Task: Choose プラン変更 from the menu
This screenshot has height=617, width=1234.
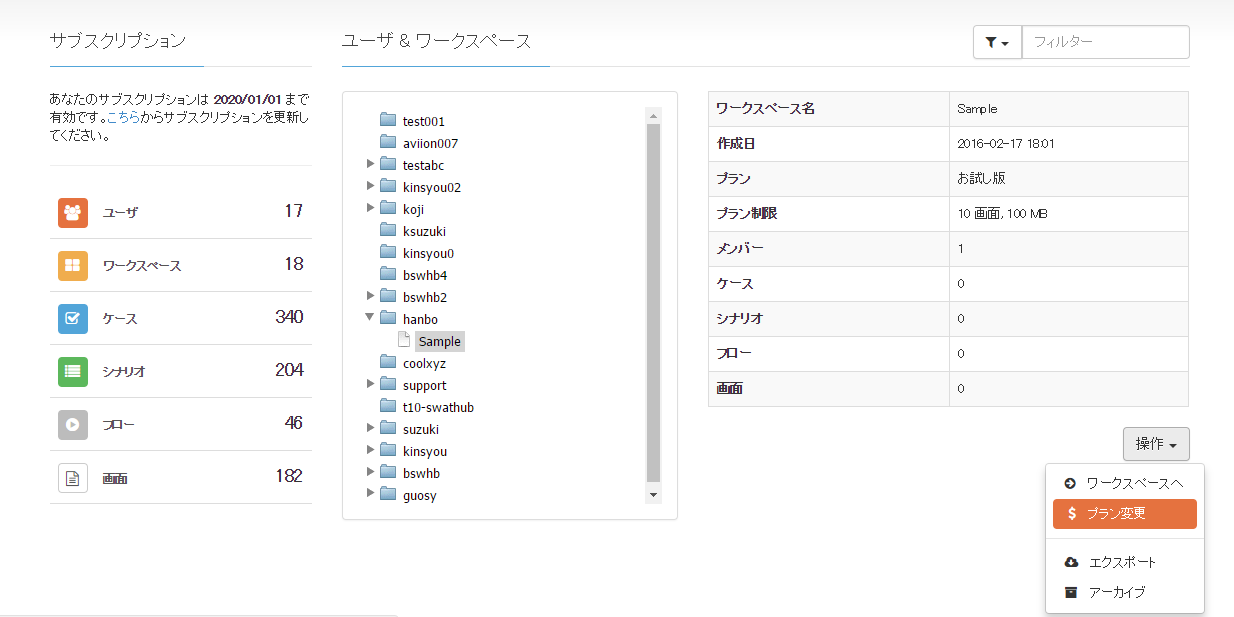Action: point(1124,514)
